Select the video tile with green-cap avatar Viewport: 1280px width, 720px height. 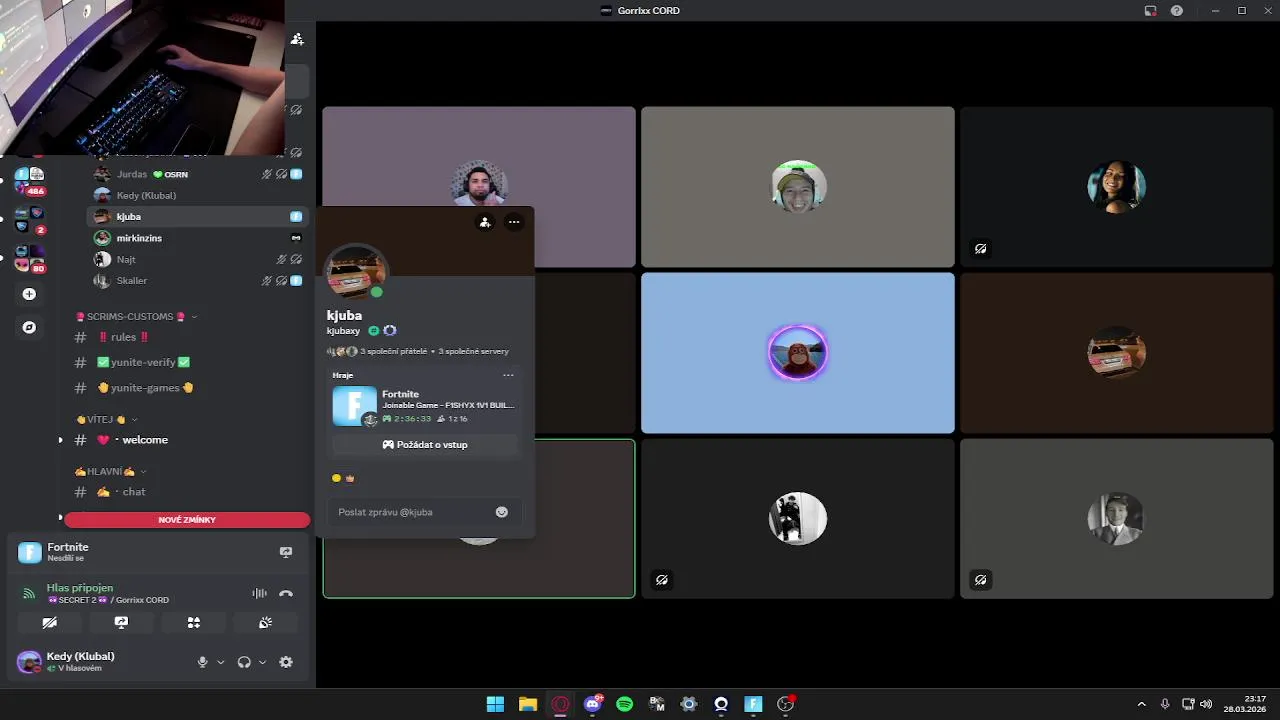pos(797,187)
